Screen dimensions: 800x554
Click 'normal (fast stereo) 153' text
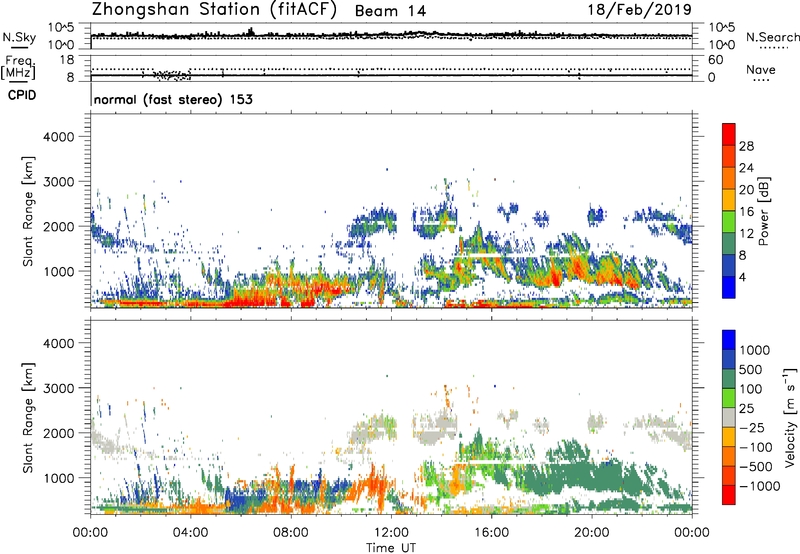pyautogui.click(x=173, y=99)
